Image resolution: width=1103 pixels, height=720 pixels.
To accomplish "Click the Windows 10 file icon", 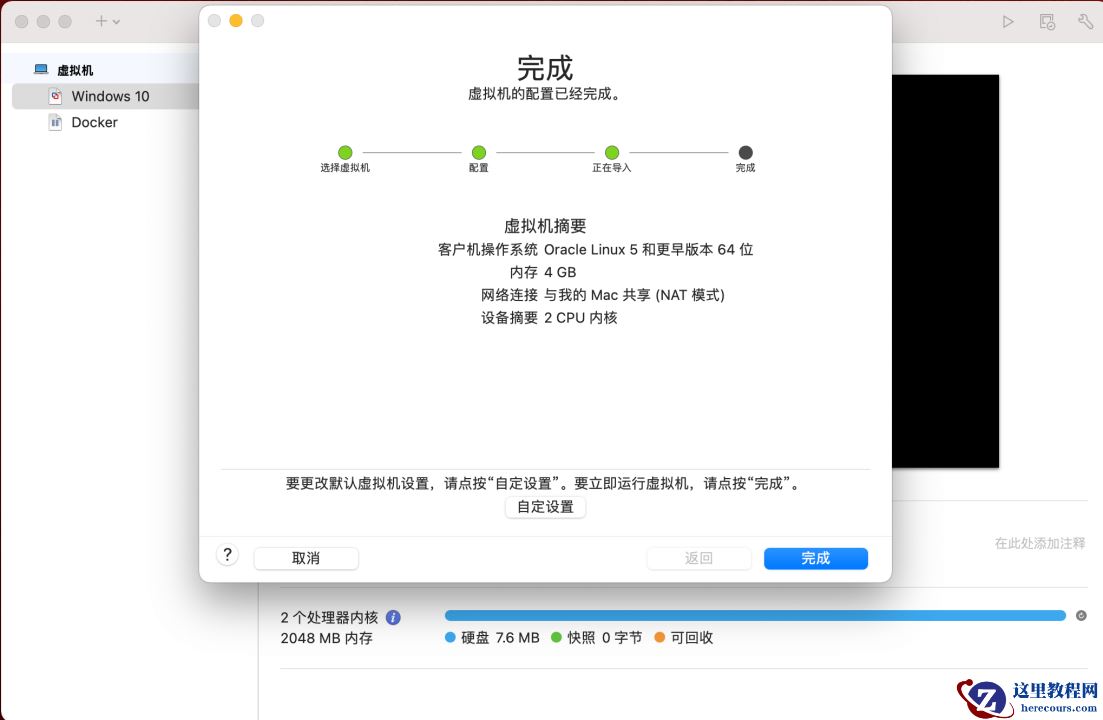I will coord(56,96).
